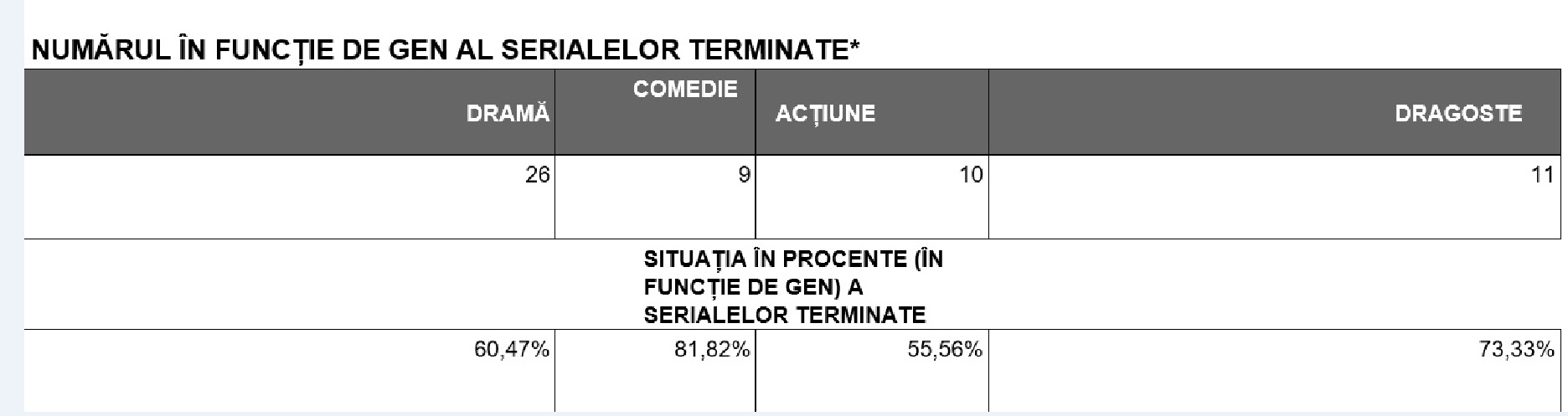This screenshot has height=416, width=1568.
Task: Click the blank DRAMĂ-column cell beside the SITUAȚIA subheading
Action: pyautogui.click(x=289, y=285)
